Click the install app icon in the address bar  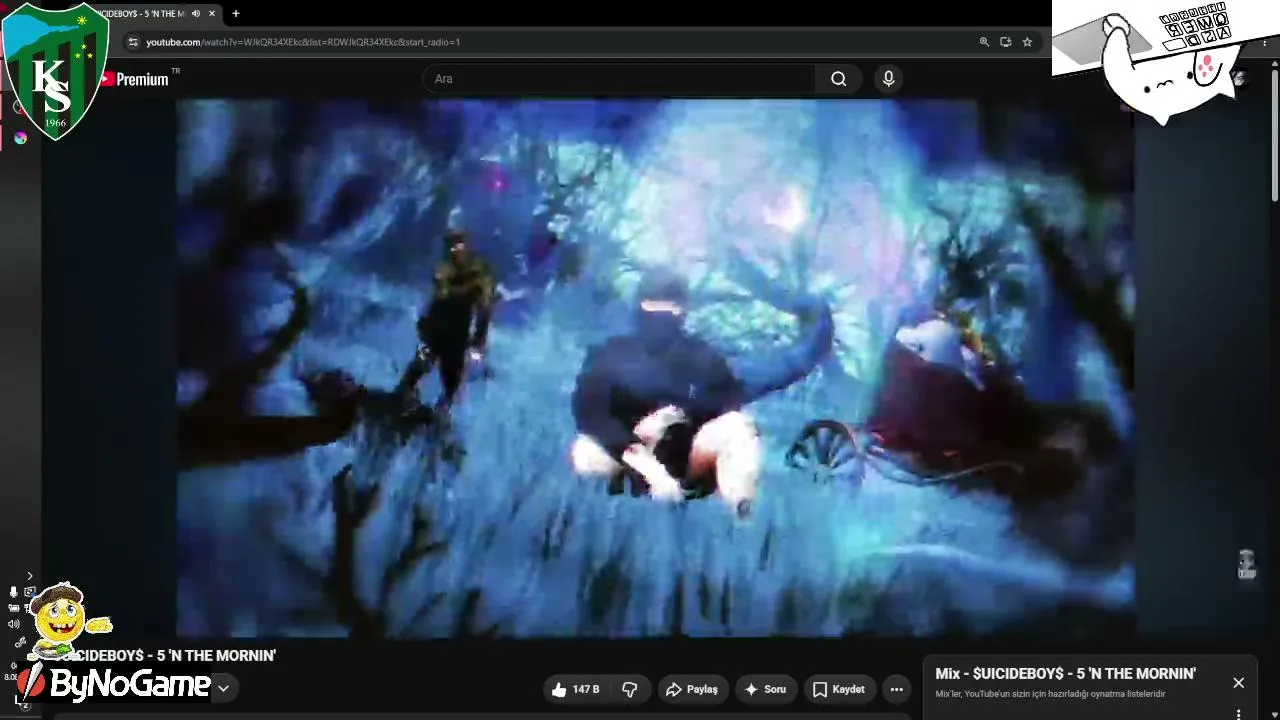coord(1006,42)
